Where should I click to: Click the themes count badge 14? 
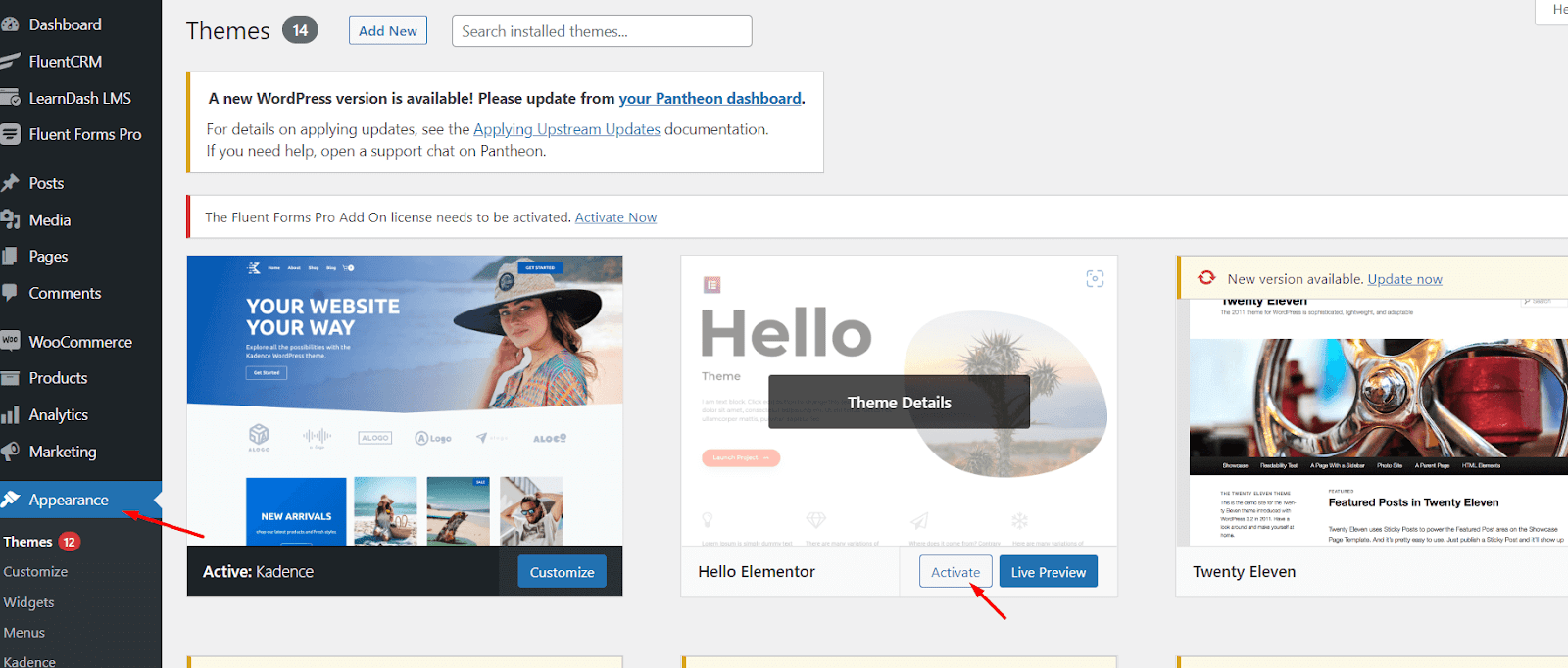coord(300,30)
